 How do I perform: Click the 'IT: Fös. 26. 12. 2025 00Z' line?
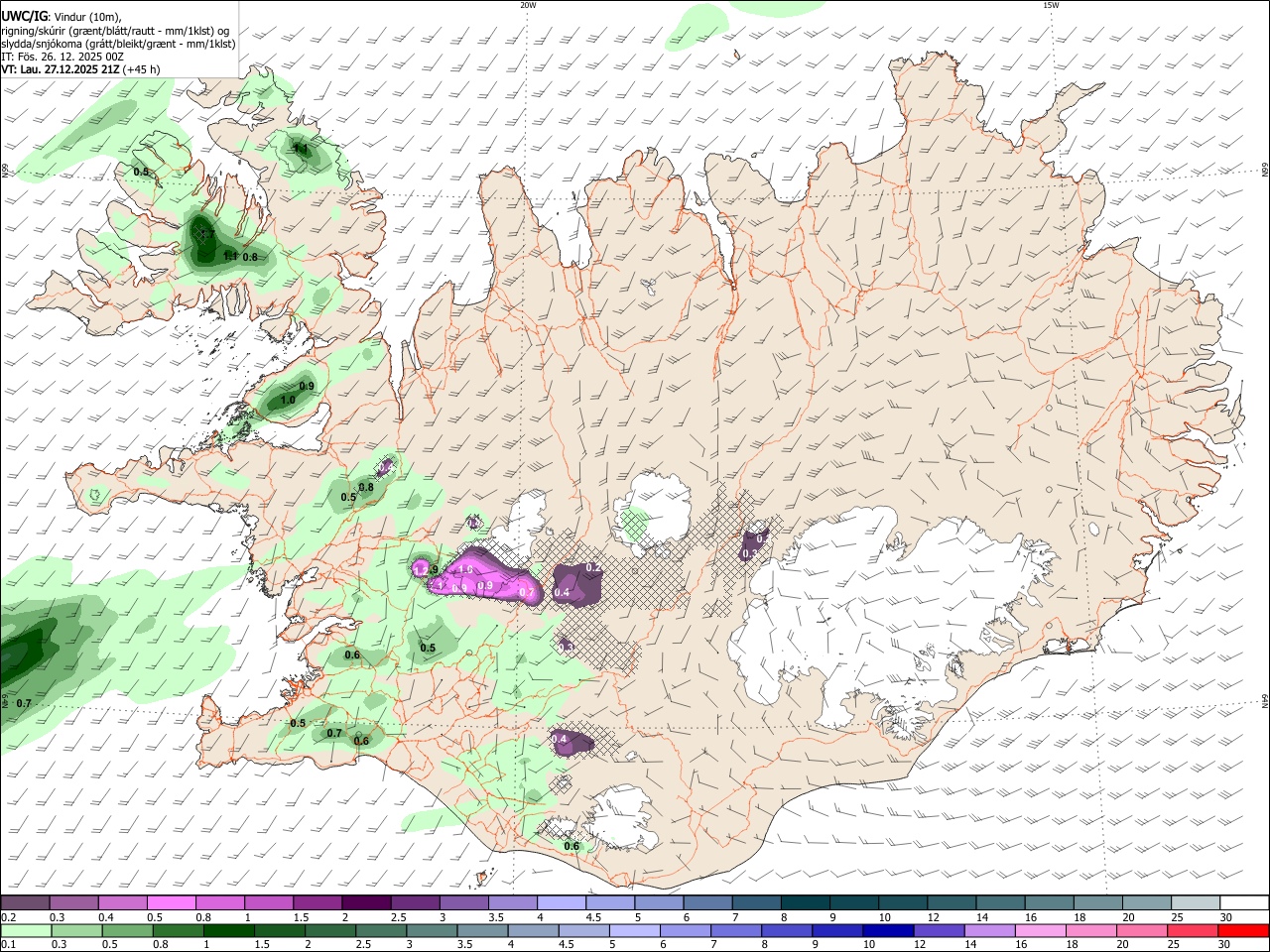point(63,57)
